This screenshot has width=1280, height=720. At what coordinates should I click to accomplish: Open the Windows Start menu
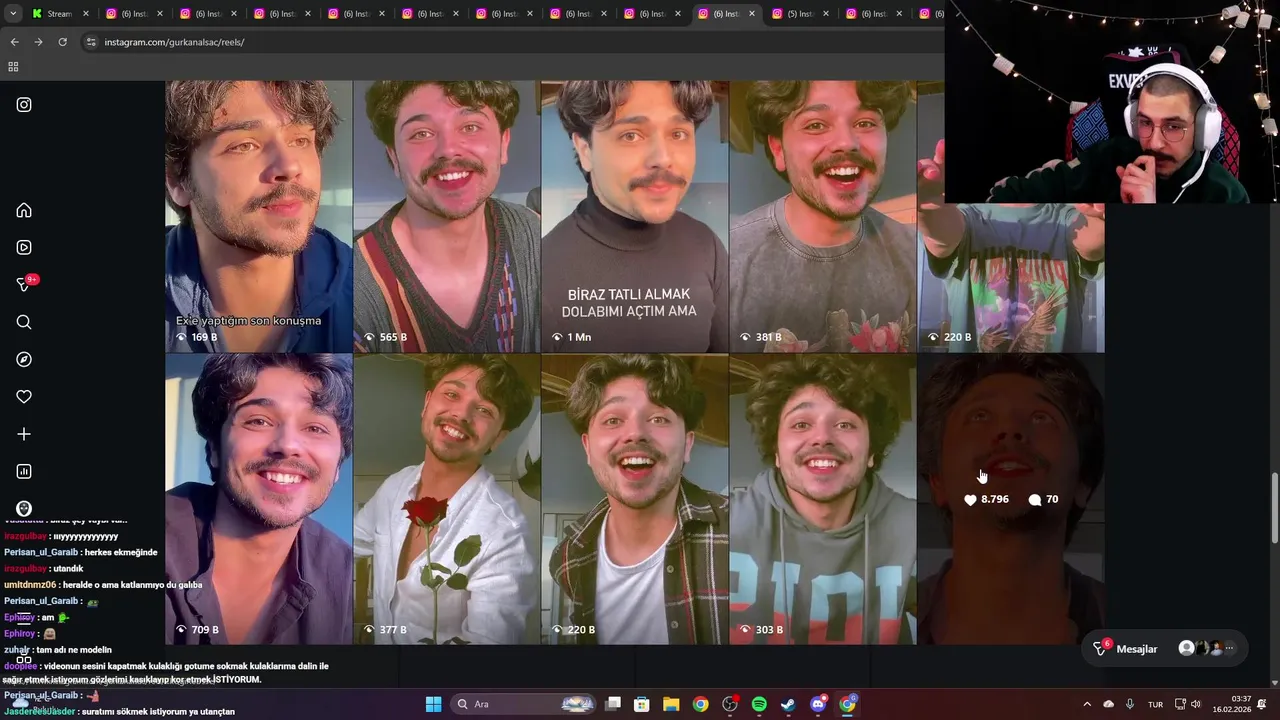433,704
